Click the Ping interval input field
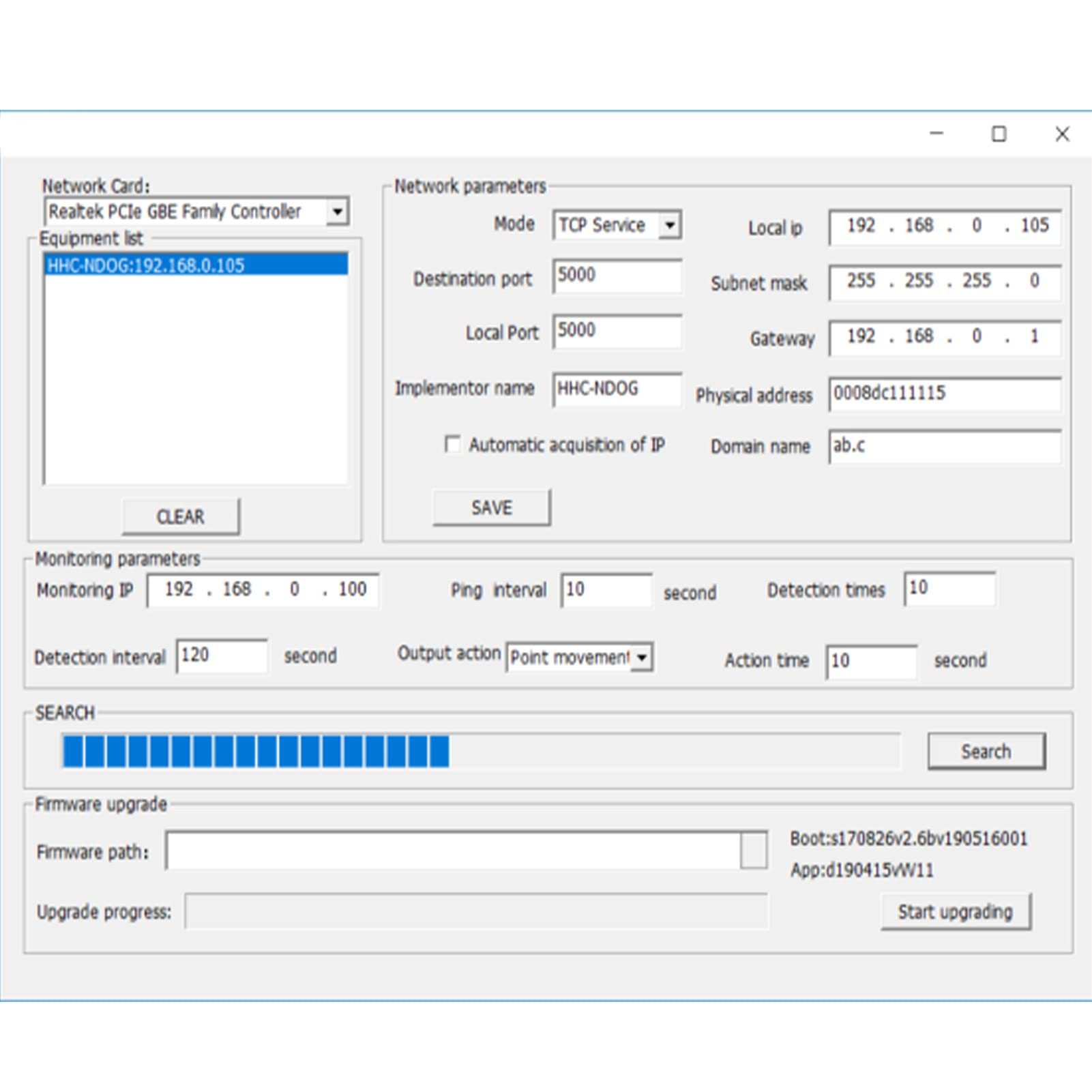The width and height of the screenshot is (1092, 1092). [x=606, y=589]
